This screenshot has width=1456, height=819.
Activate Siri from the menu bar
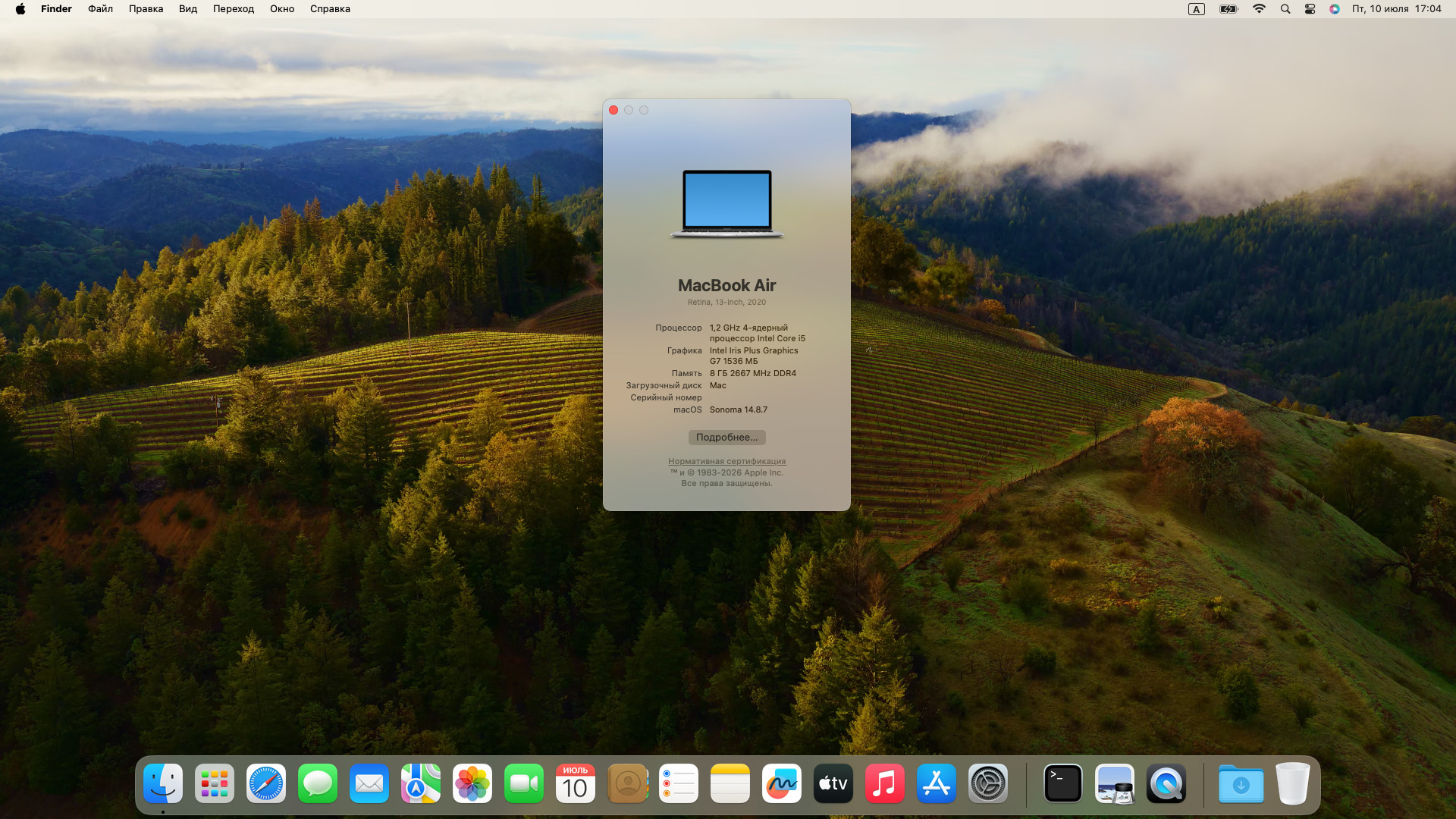pyautogui.click(x=1335, y=9)
